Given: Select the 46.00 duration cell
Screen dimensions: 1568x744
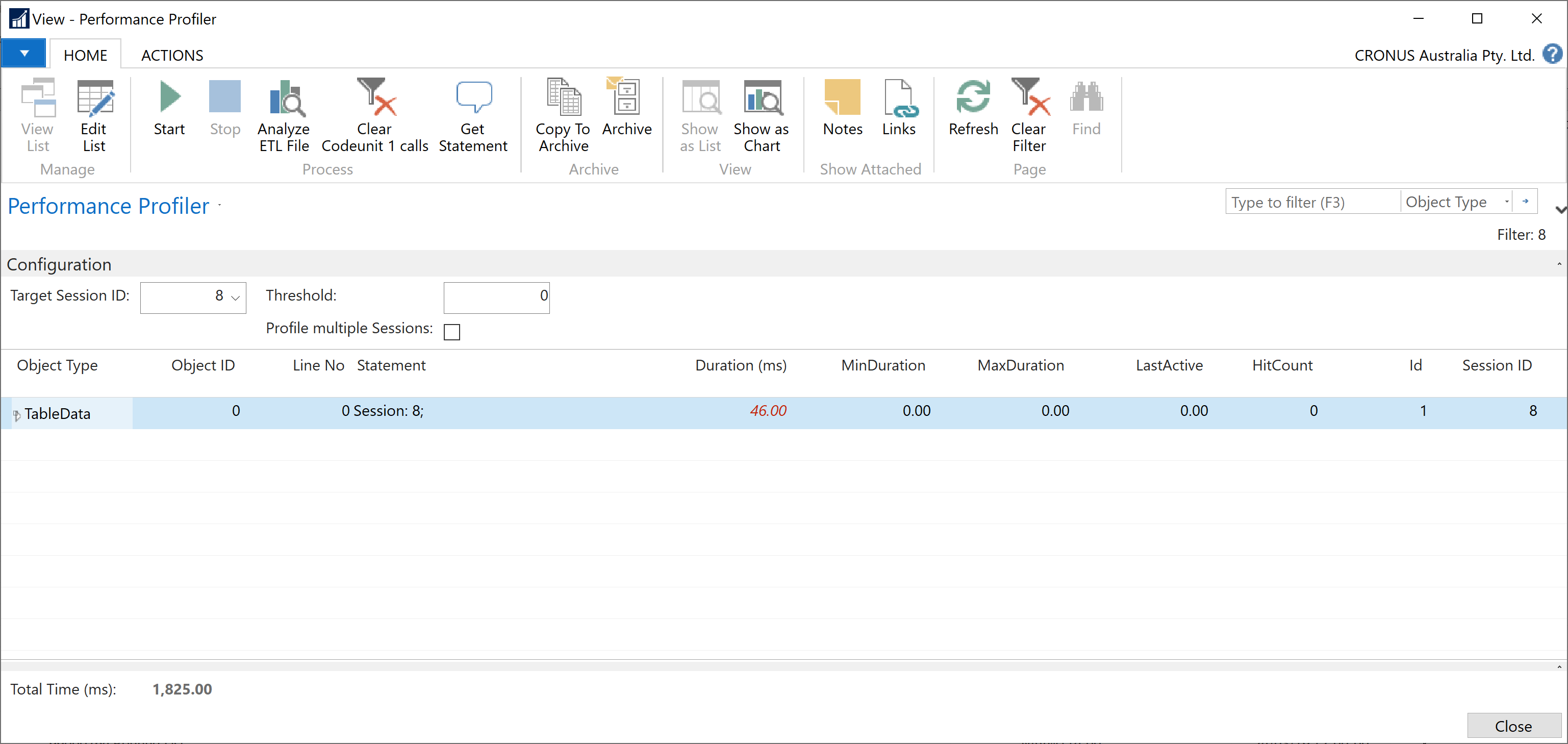Looking at the screenshot, I should pos(768,411).
